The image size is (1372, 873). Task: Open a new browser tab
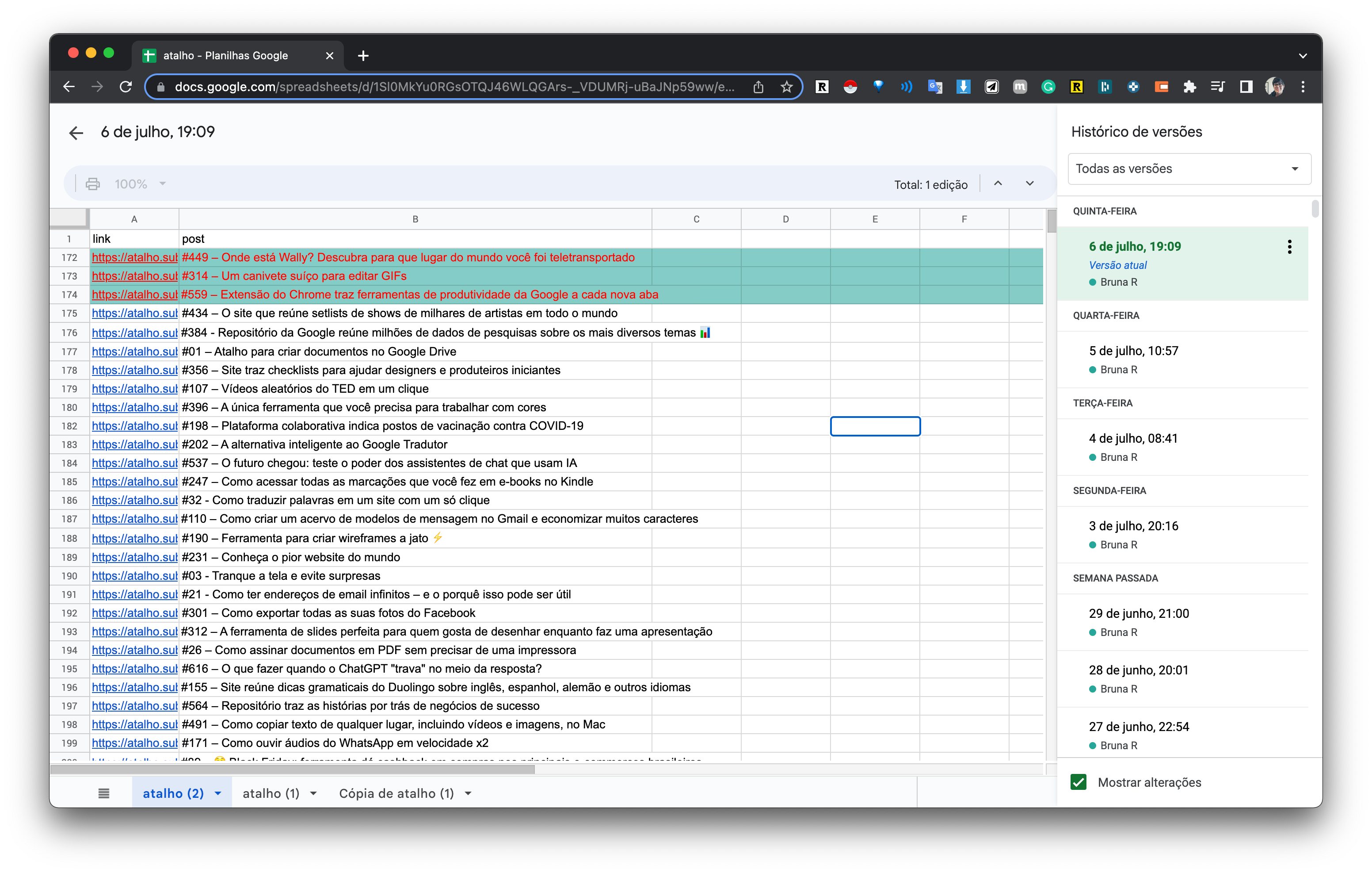(x=363, y=56)
